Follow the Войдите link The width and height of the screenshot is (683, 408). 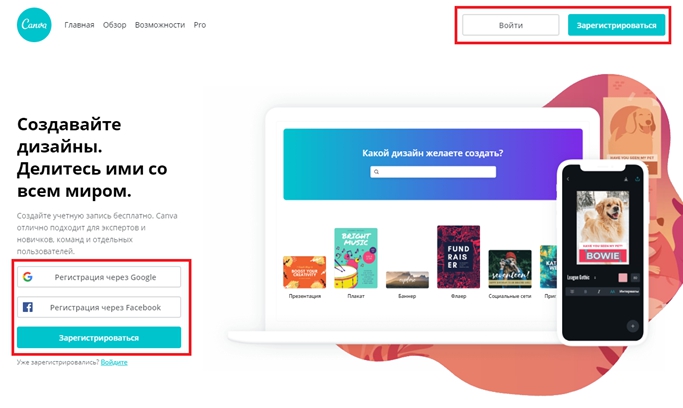point(114,362)
